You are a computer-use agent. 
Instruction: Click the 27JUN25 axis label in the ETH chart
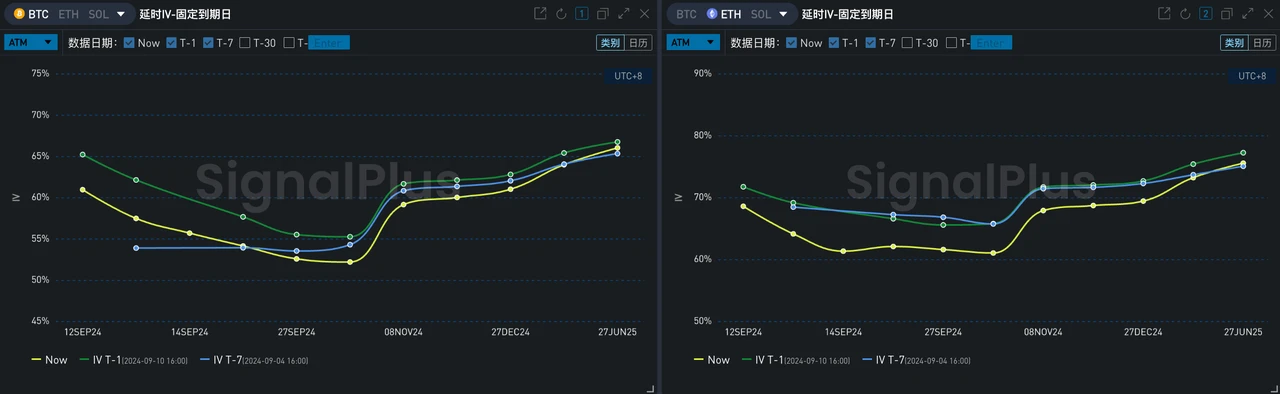[x=1243, y=332]
